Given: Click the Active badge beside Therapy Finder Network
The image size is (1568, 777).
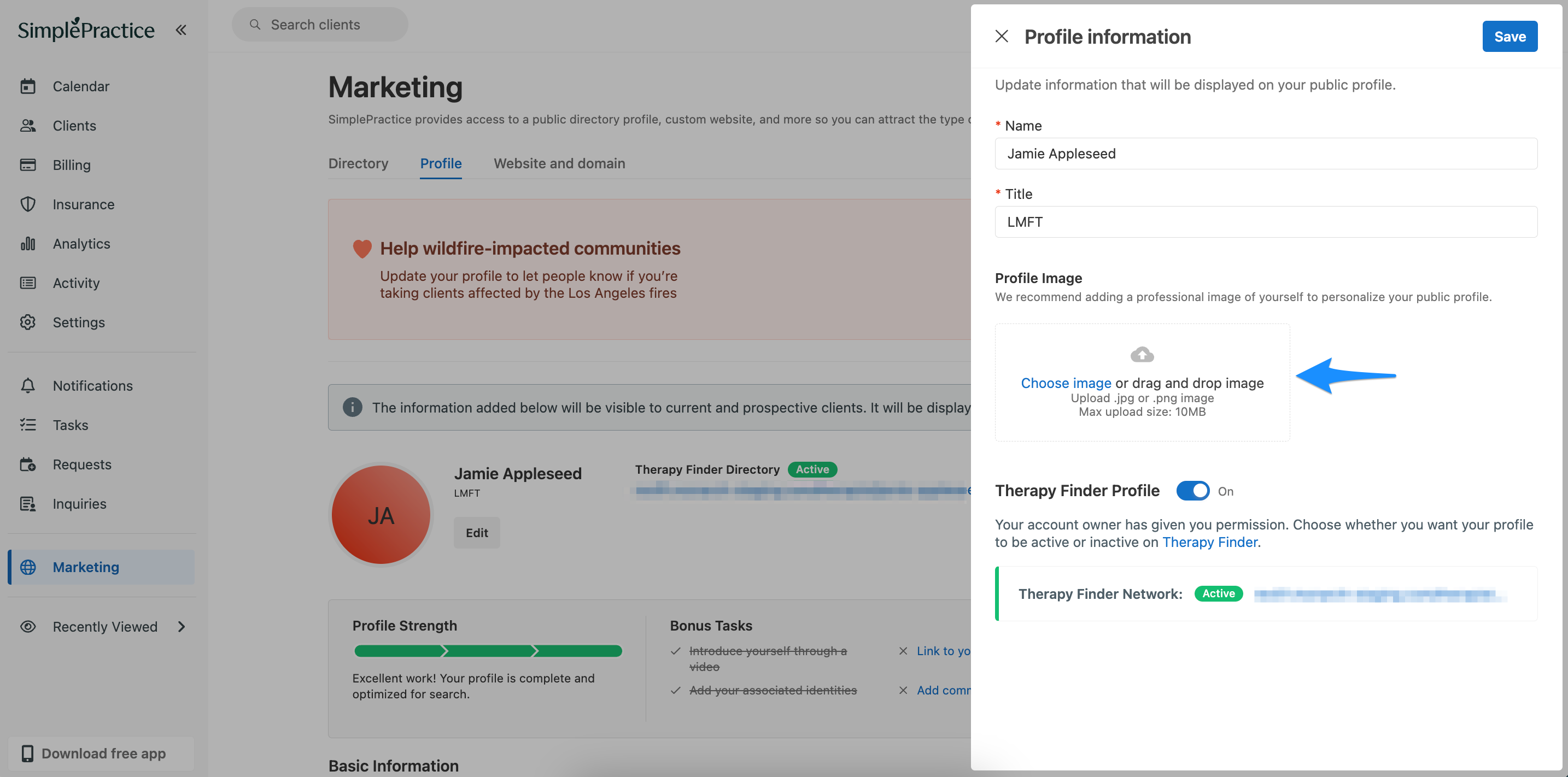Looking at the screenshot, I should (1218, 593).
